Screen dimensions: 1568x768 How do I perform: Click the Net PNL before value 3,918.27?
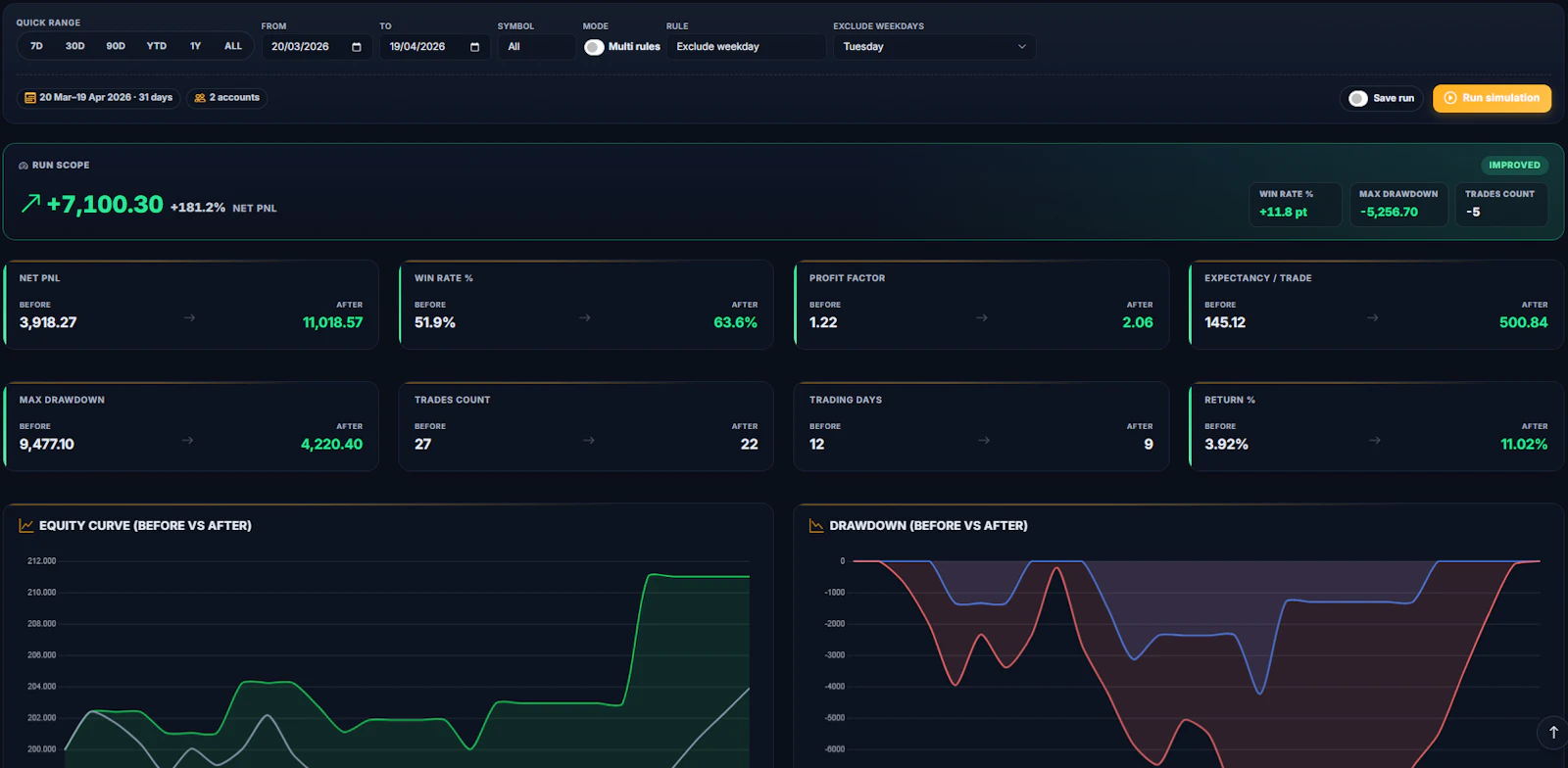click(48, 322)
